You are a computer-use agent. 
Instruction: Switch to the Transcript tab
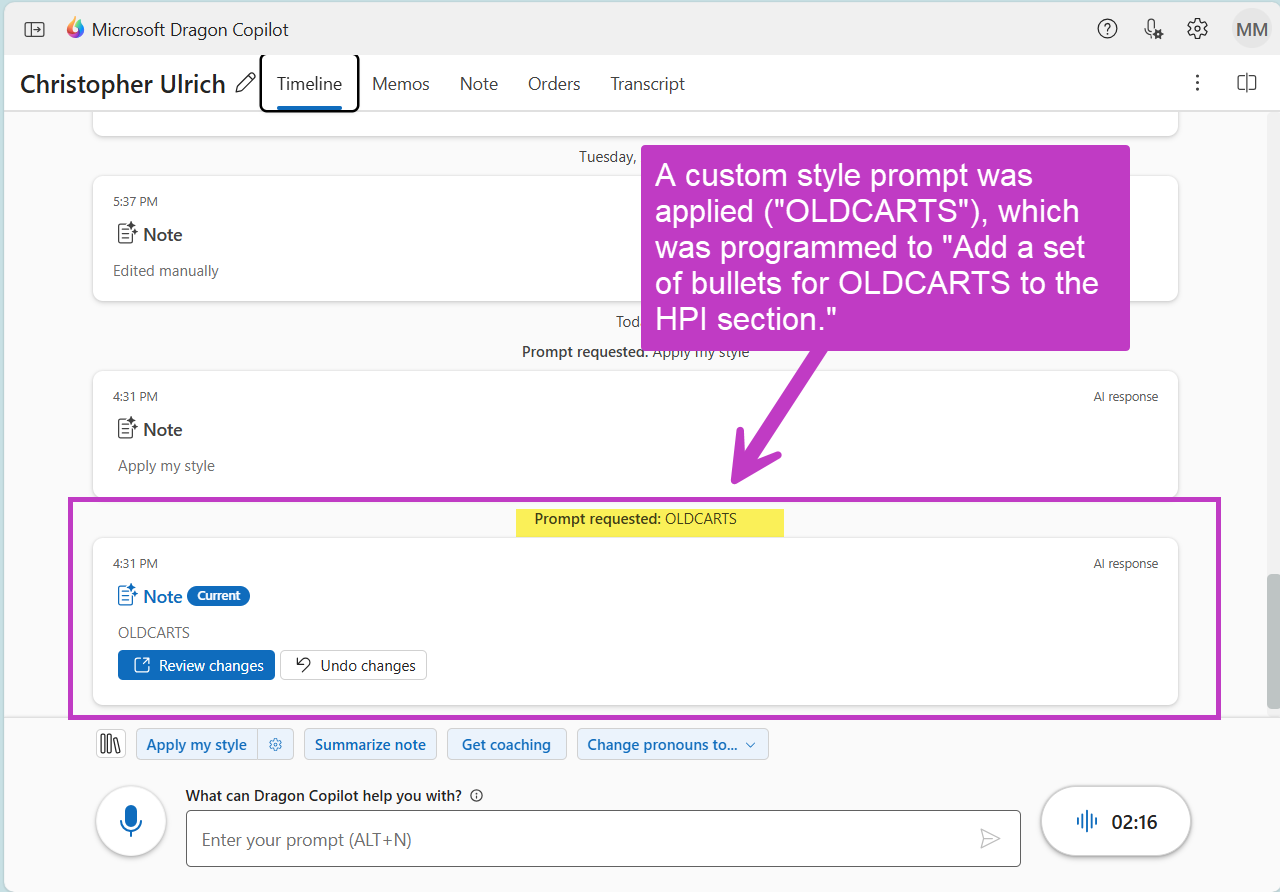coord(647,83)
